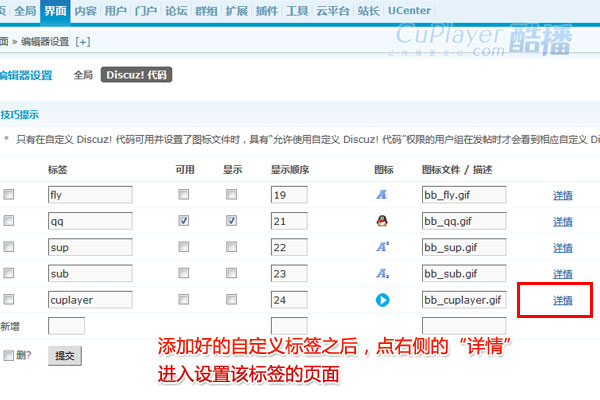Open 详情 link for cuplayer tag
The width and height of the screenshot is (600, 400).
point(563,299)
